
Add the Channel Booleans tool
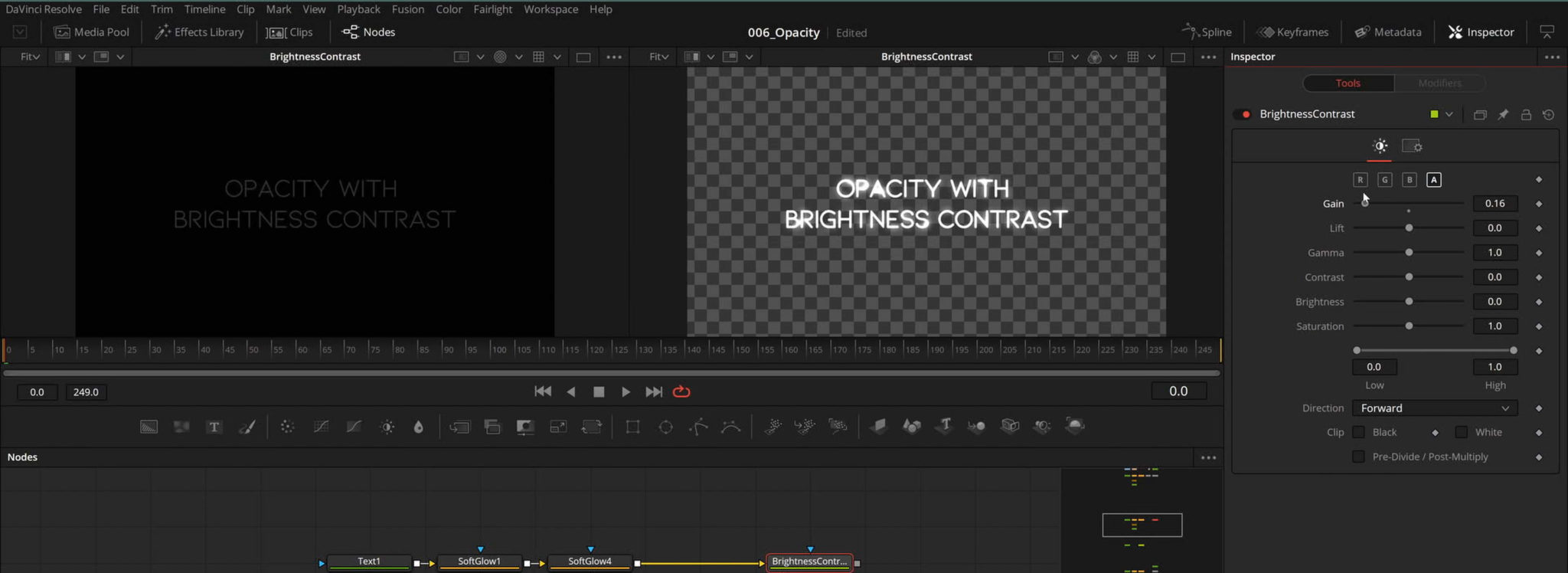point(492,427)
